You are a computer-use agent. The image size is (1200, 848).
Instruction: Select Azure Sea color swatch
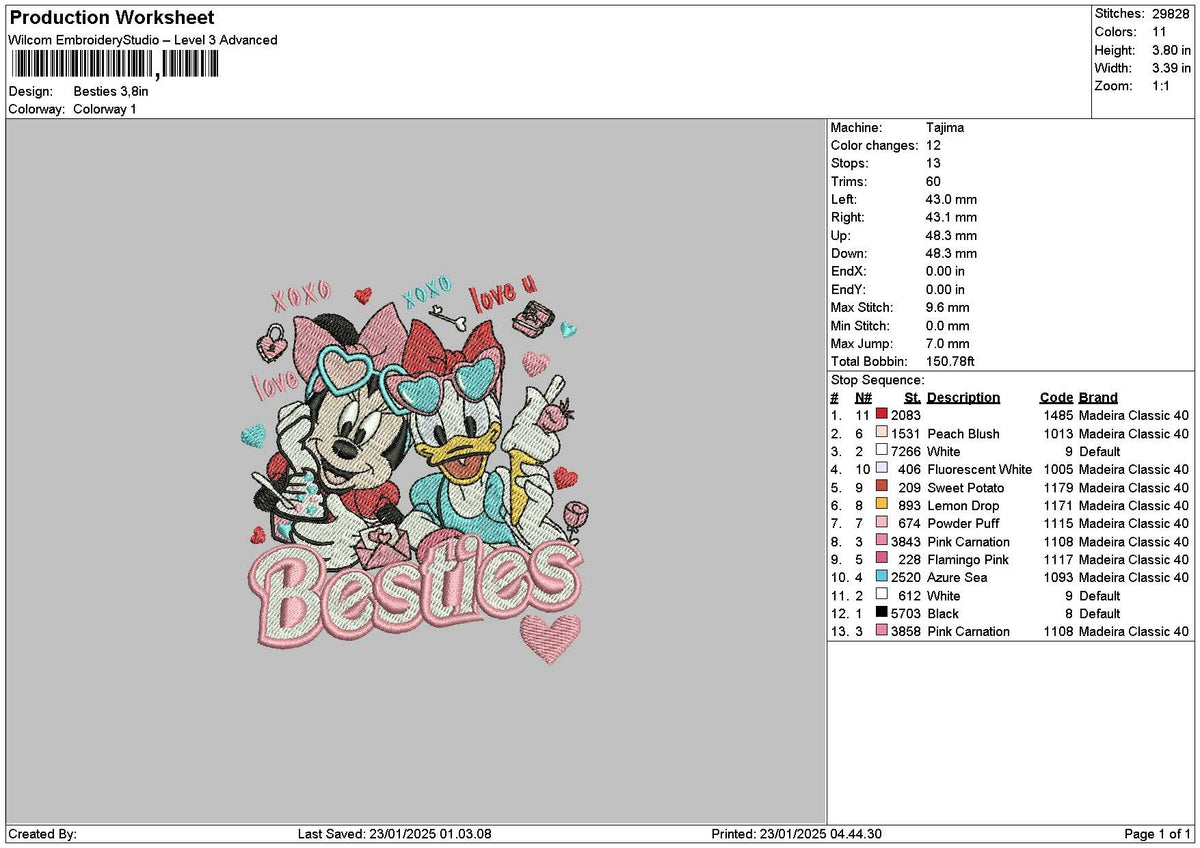pyautogui.click(x=881, y=577)
